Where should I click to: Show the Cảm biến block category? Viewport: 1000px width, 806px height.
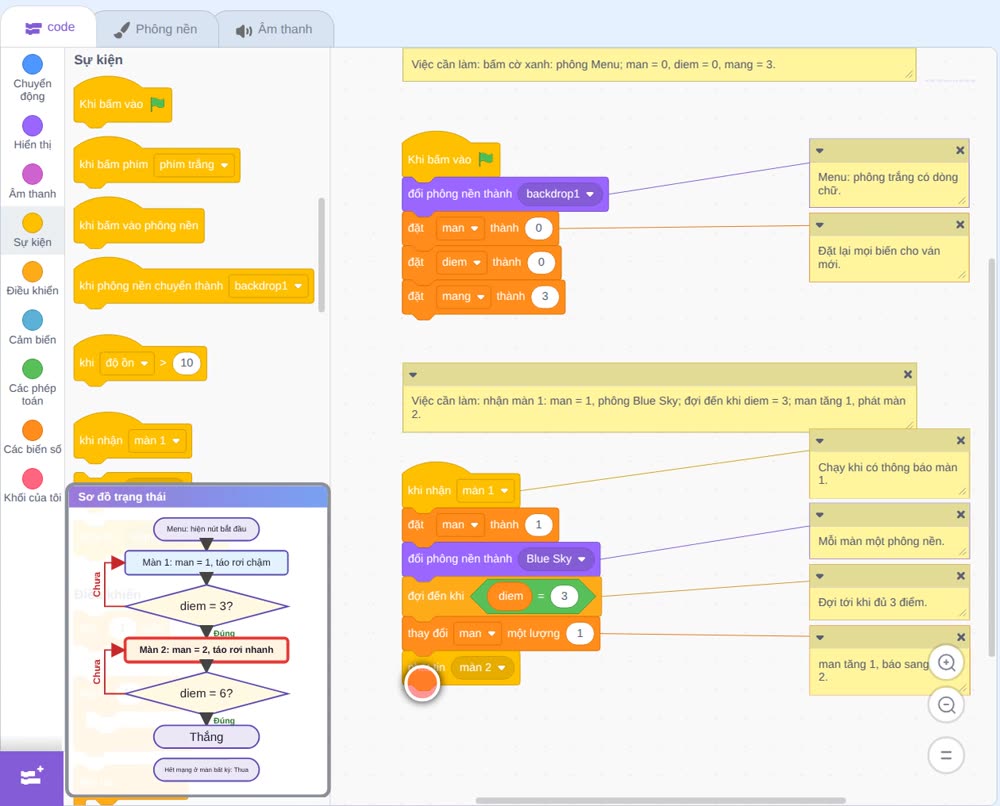(x=32, y=328)
